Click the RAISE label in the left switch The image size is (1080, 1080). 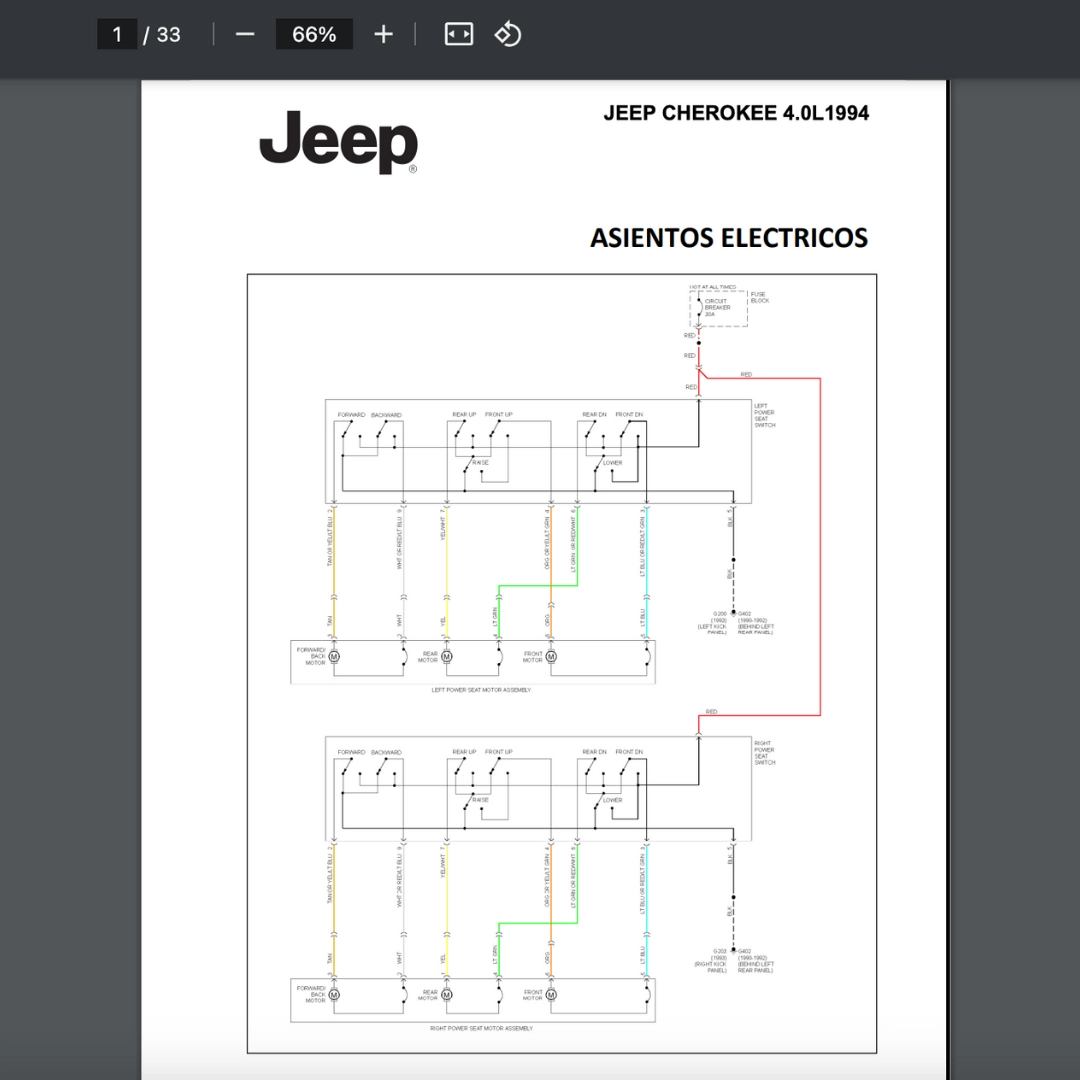click(x=481, y=463)
